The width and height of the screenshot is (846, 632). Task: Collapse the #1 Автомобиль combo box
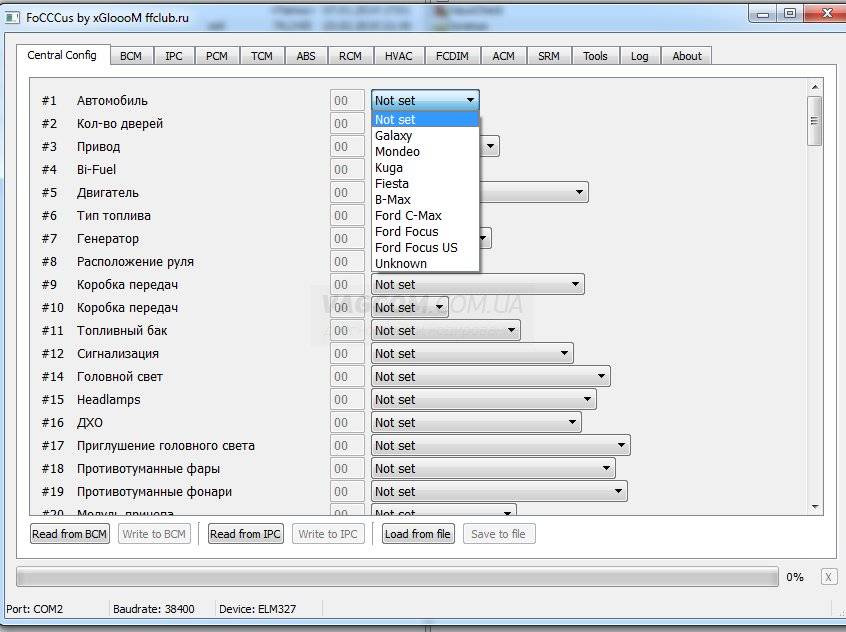pos(425,100)
